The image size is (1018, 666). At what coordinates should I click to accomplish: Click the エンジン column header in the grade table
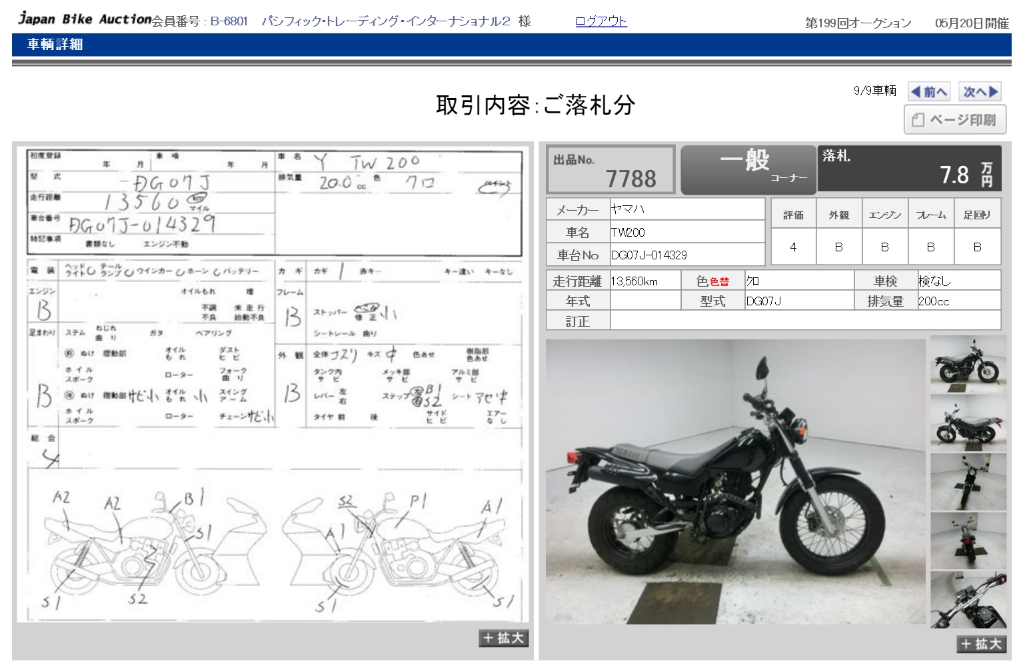[885, 215]
